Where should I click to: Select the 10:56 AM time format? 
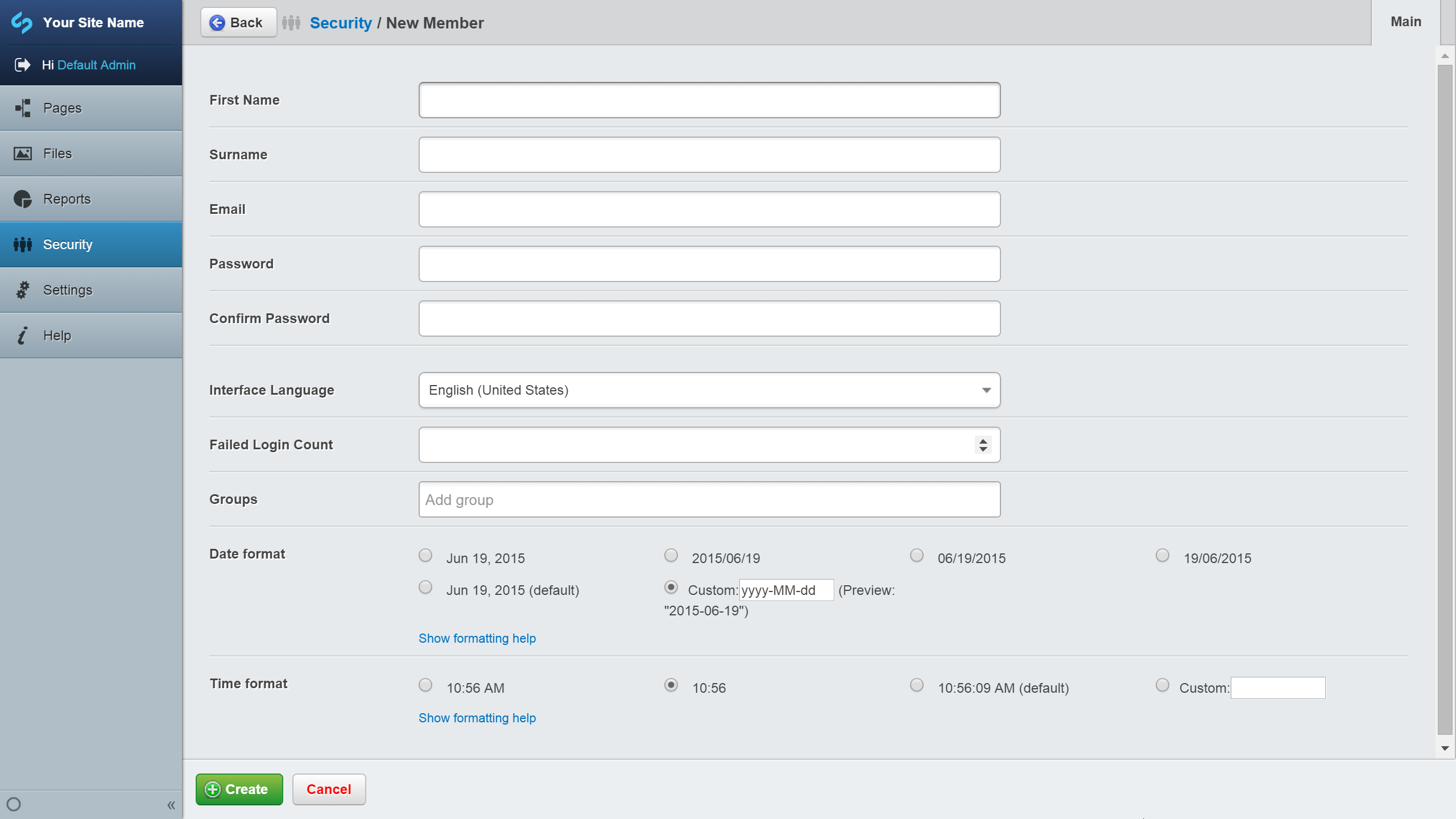pyautogui.click(x=425, y=685)
